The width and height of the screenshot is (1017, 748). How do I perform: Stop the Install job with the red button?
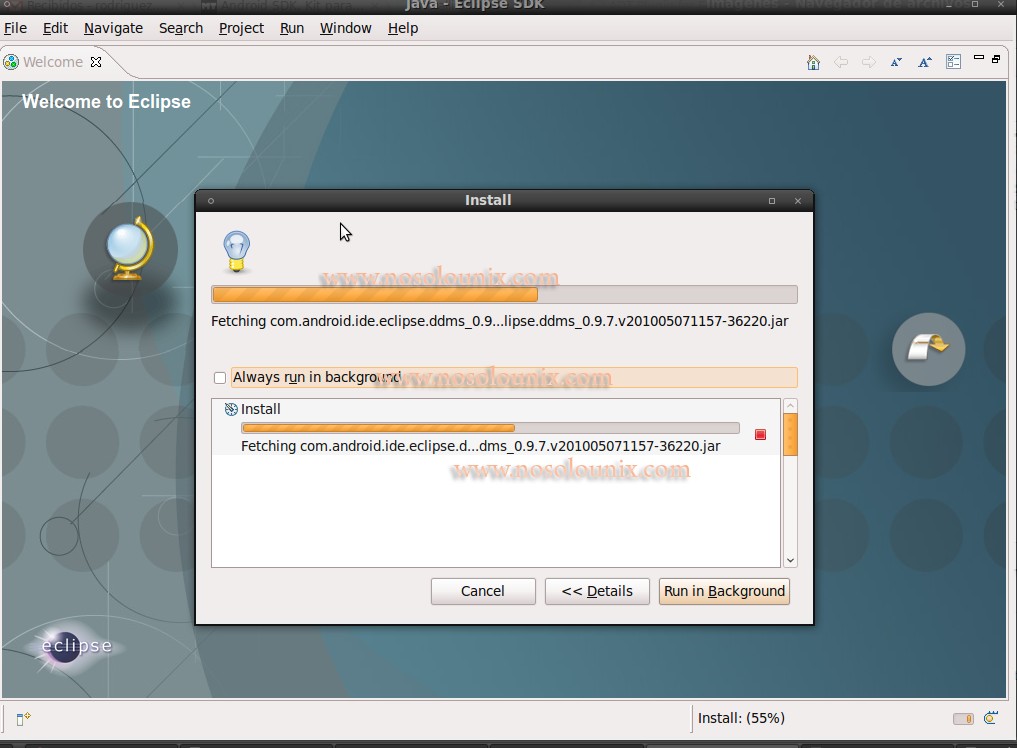pos(760,435)
